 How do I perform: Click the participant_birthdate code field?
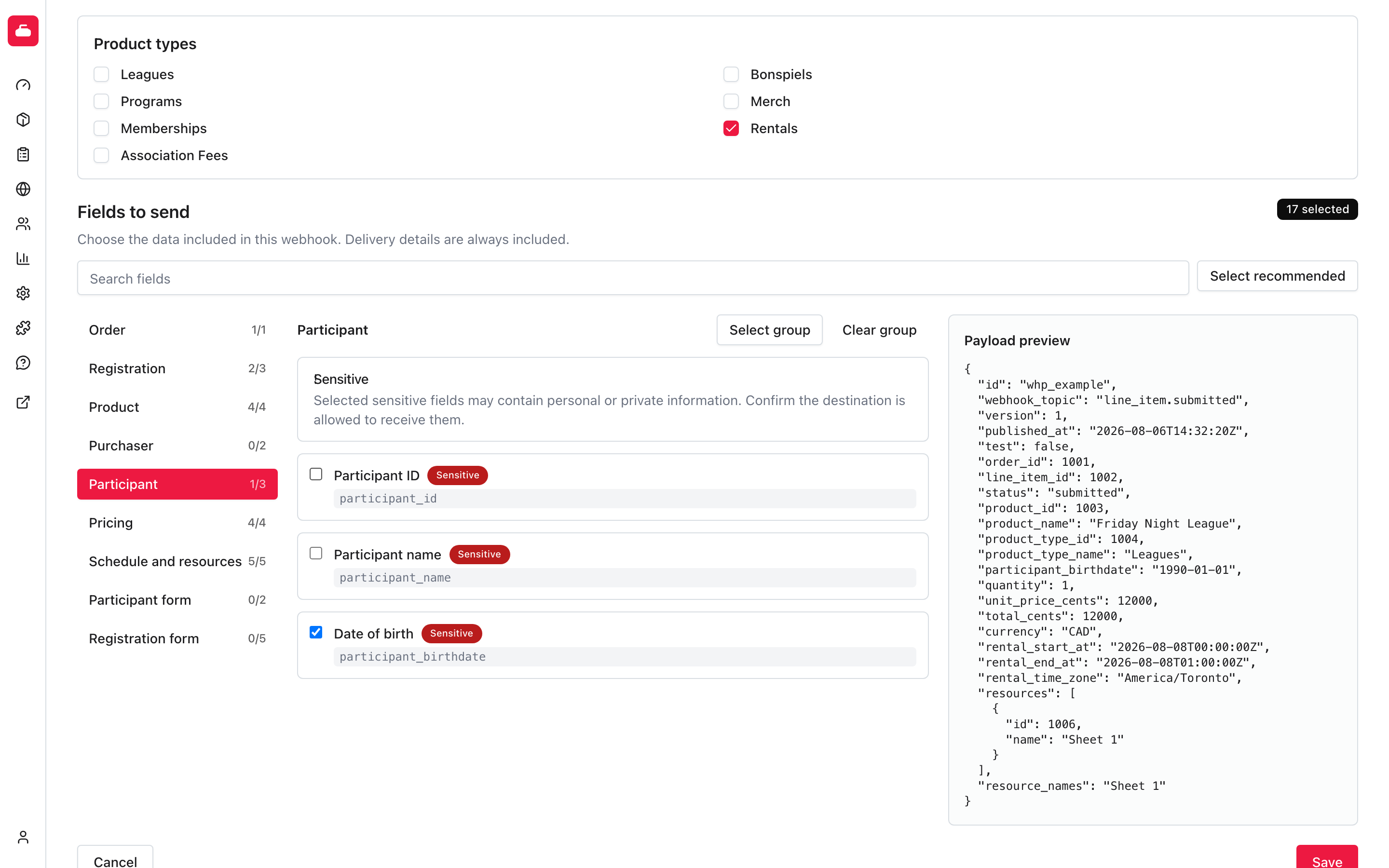pyautogui.click(x=625, y=657)
